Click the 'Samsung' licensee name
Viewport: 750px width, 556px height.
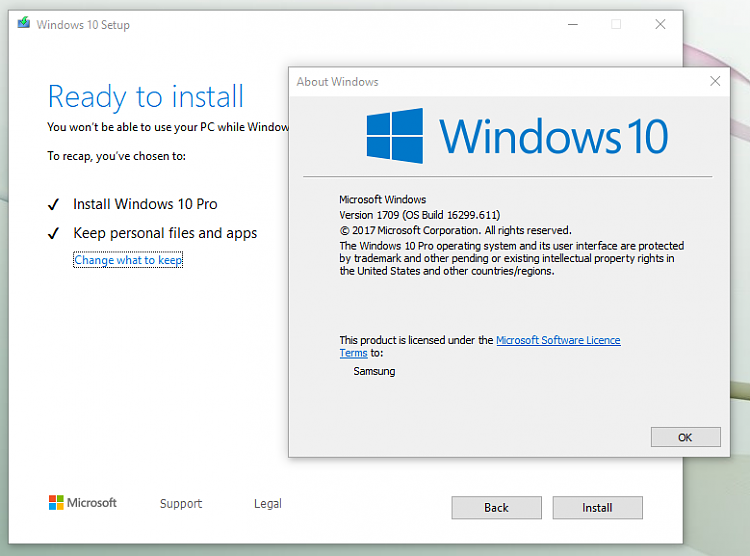pos(374,371)
